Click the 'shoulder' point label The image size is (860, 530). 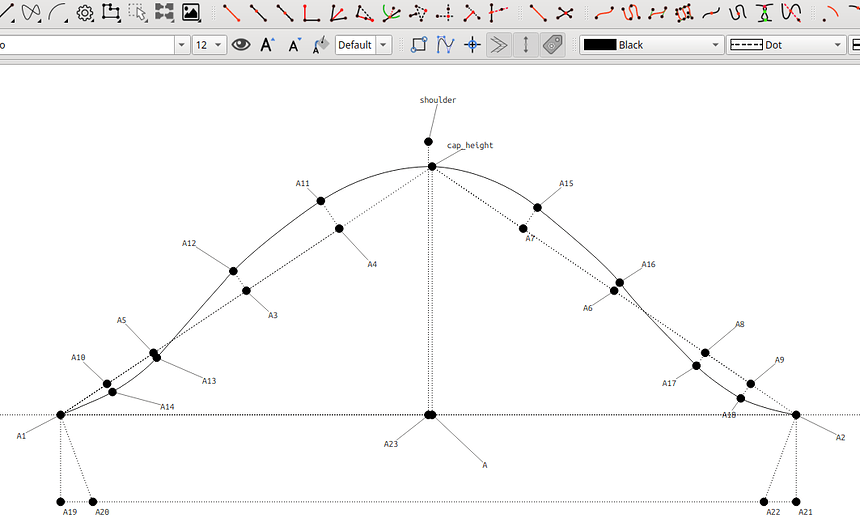click(438, 100)
